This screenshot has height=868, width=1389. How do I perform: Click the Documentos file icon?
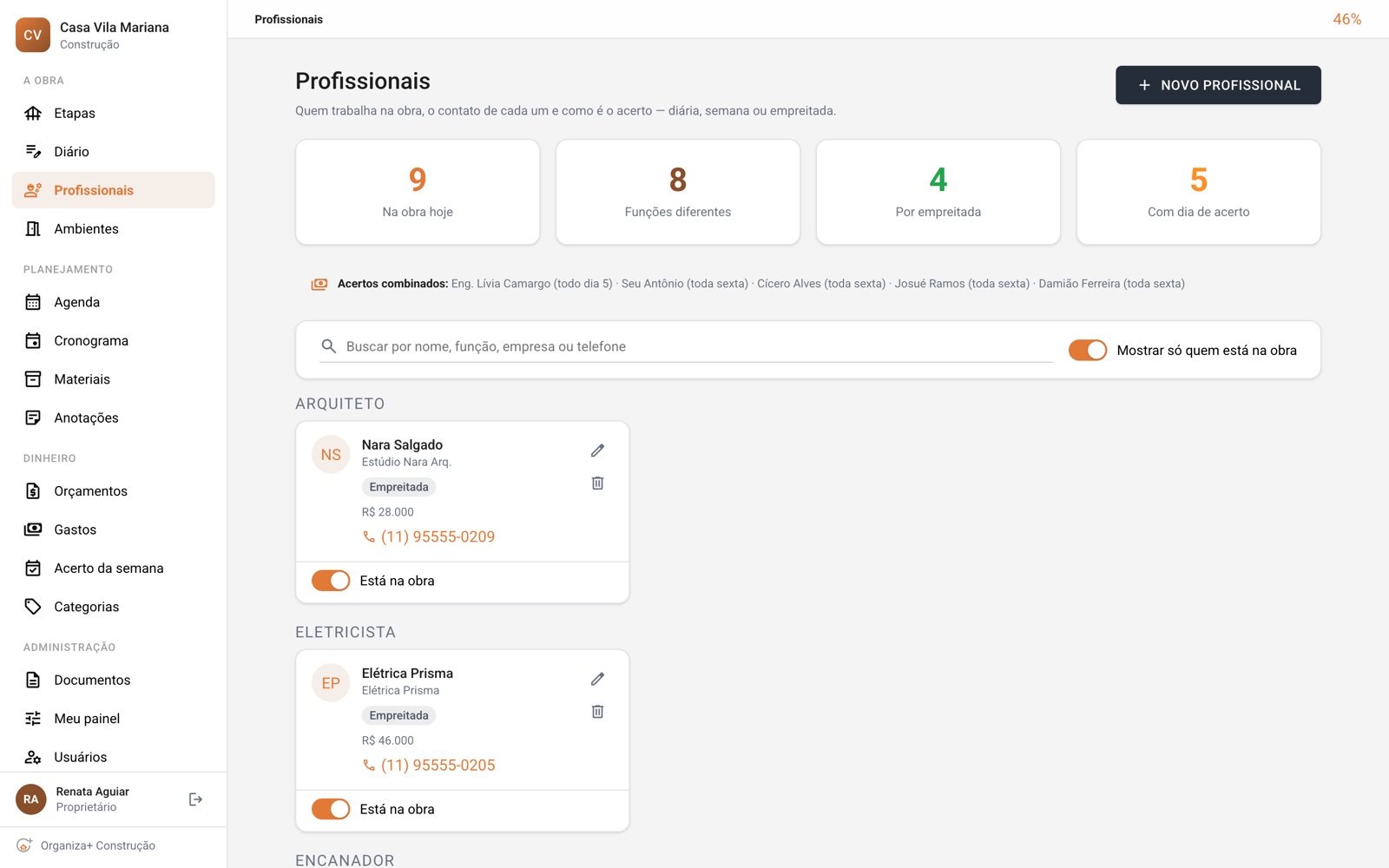point(33,680)
